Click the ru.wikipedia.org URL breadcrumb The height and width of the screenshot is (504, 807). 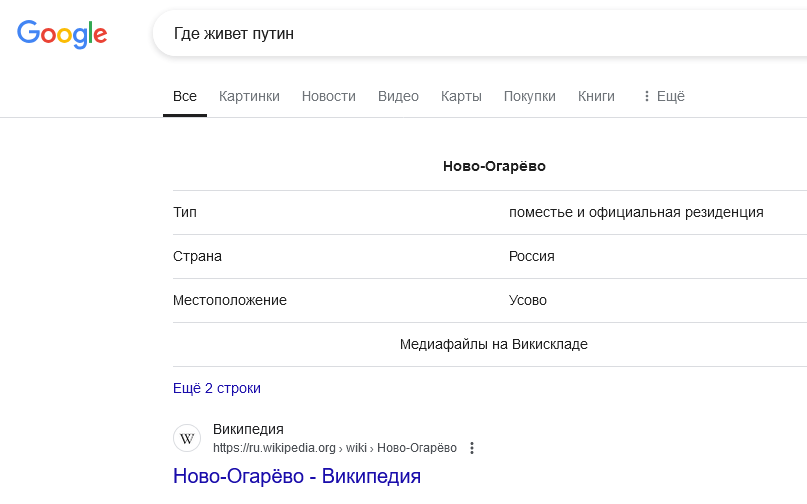(335, 448)
